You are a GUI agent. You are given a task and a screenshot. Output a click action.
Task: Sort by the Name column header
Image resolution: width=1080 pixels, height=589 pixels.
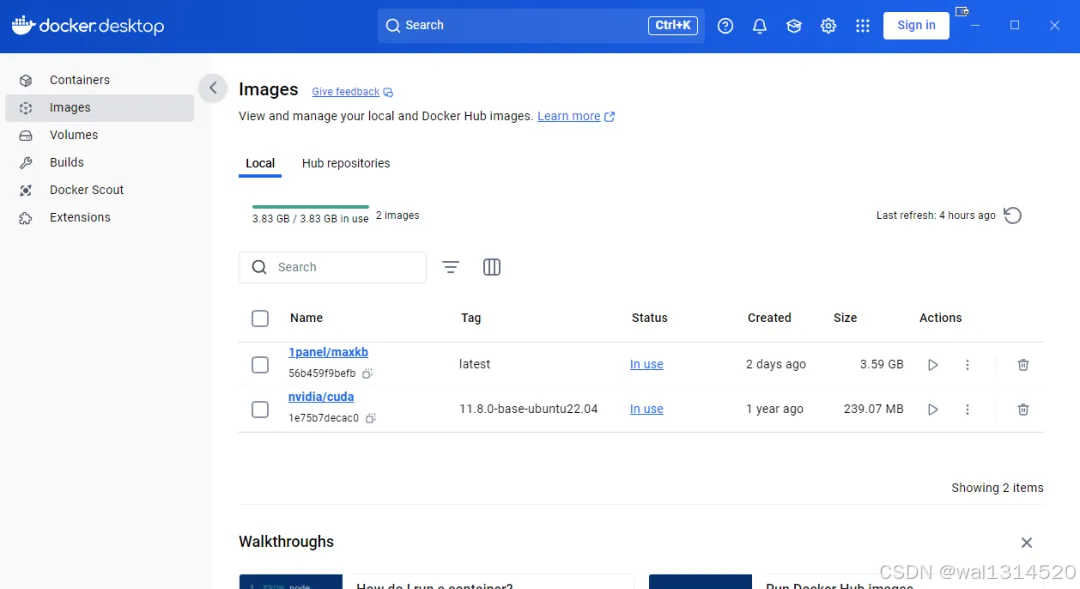(x=307, y=318)
